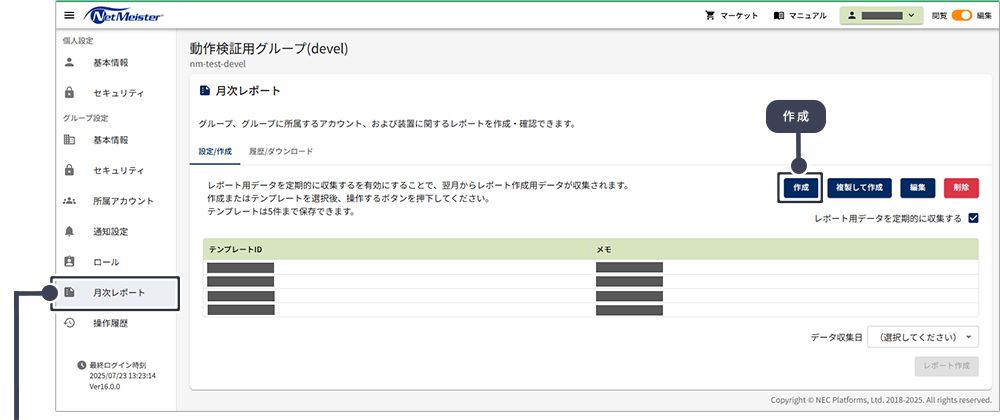This screenshot has width=1000, height=420.
Task: Uncheck レポート用データを定期的に収集する checkbox
Action: pyautogui.click(x=973, y=219)
